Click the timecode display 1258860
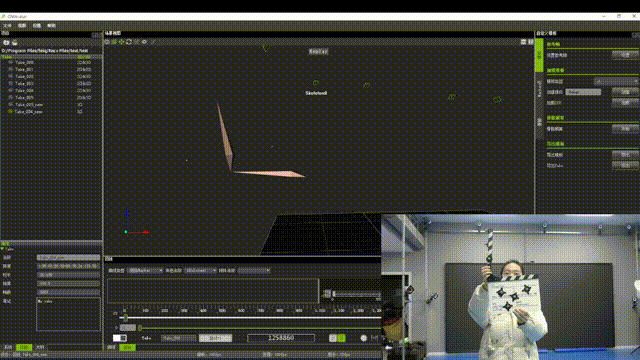The height and width of the screenshot is (360, 640). (x=281, y=338)
